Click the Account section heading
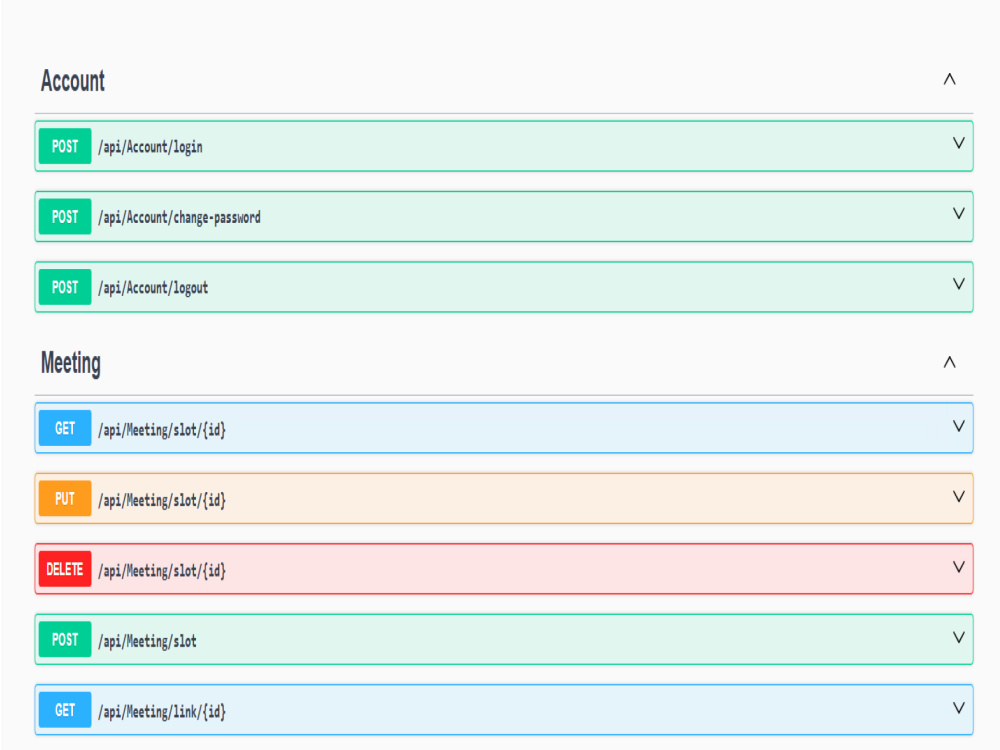Screen dimensions: 1000x750 (73, 81)
